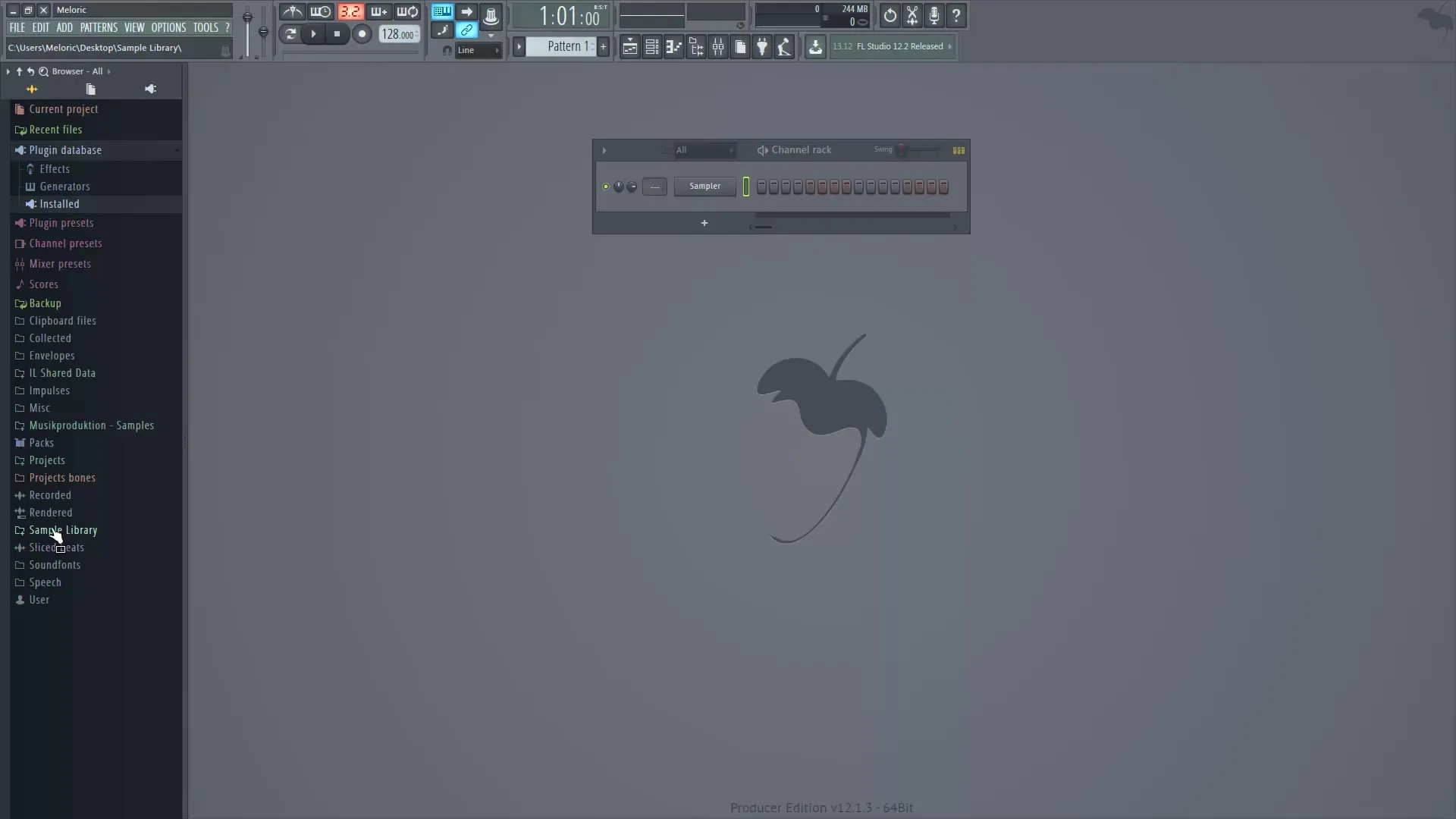Open the ADD menu
The height and width of the screenshot is (819, 1456).
(x=64, y=27)
